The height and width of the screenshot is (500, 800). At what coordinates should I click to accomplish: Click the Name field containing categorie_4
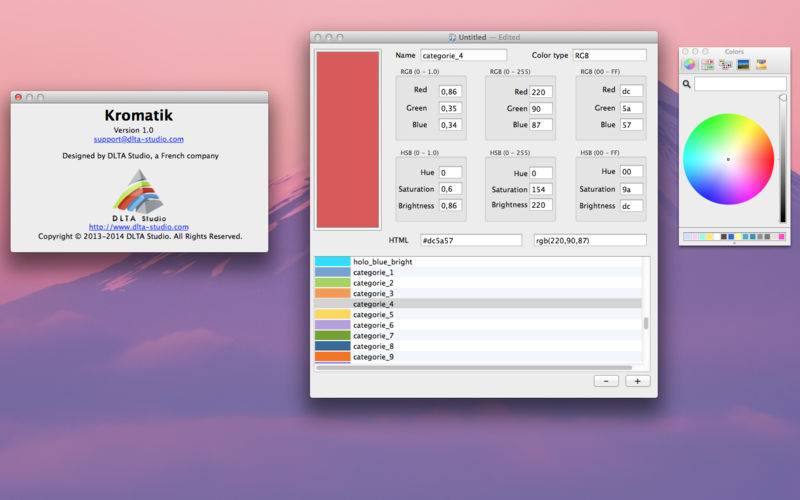click(x=464, y=55)
